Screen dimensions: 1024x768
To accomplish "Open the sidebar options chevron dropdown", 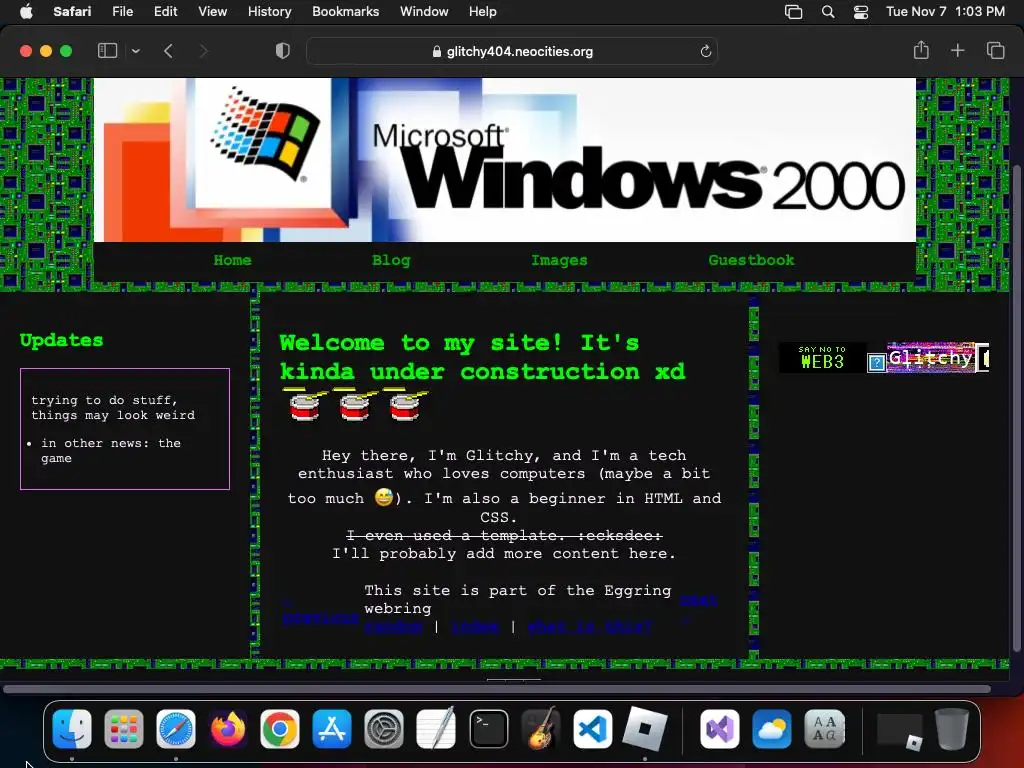I will (136, 51).
